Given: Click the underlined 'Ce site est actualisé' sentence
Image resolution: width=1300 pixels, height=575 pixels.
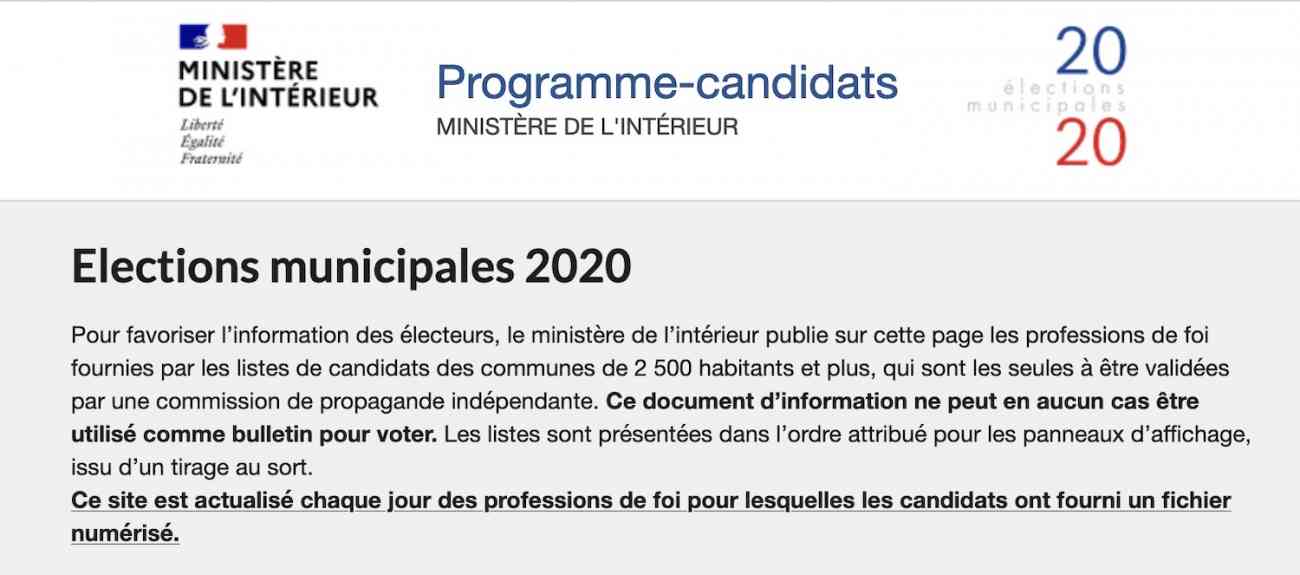Looking at the screenshot, I should click(x=651, y=500).
